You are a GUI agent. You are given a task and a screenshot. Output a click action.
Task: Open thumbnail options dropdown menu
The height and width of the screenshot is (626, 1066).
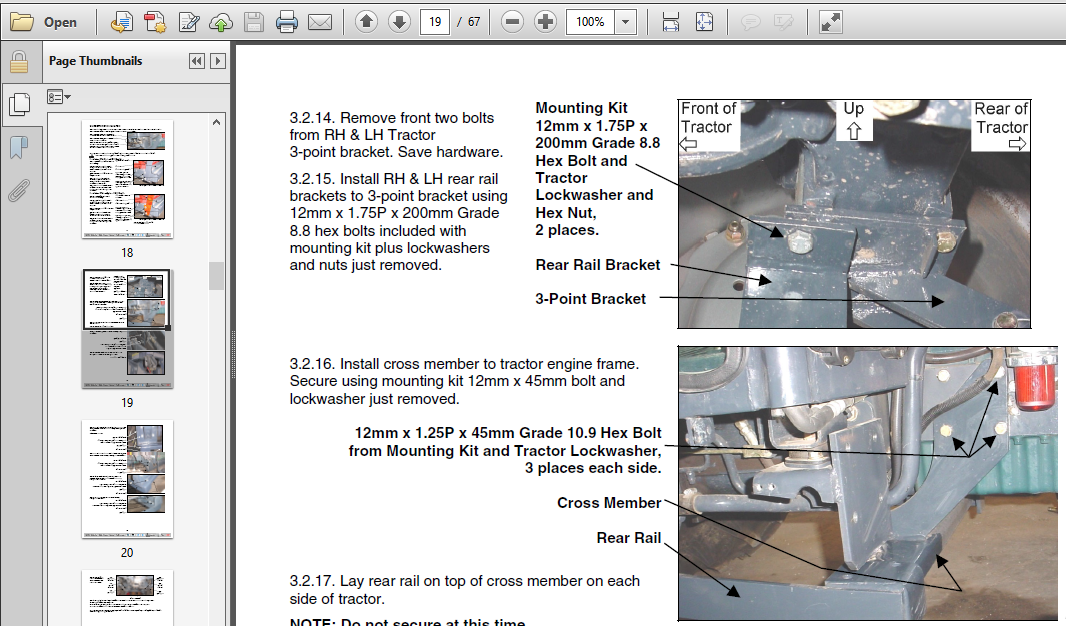pyautogui.click(x=59, y=97)
